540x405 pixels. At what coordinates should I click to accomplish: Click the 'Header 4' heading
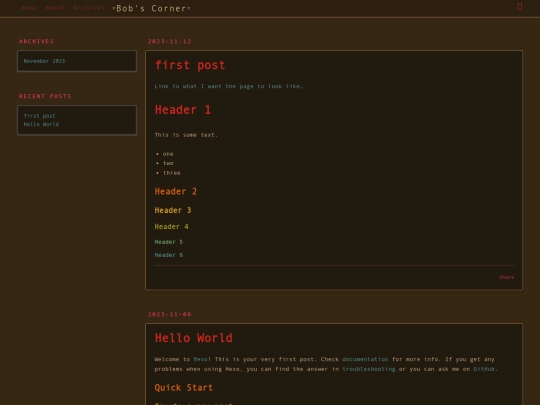coord(172,227)
